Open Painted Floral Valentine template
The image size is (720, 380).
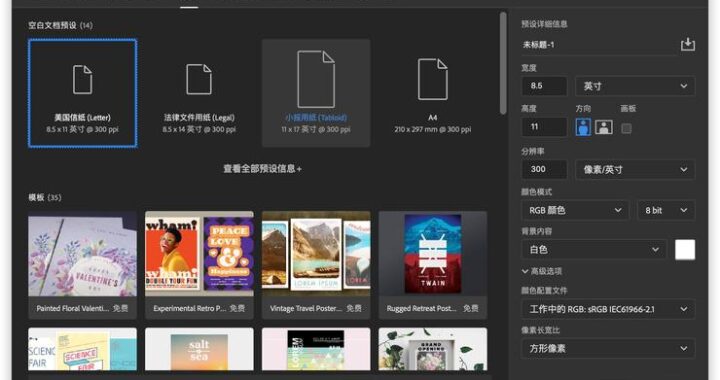(83, 265)
